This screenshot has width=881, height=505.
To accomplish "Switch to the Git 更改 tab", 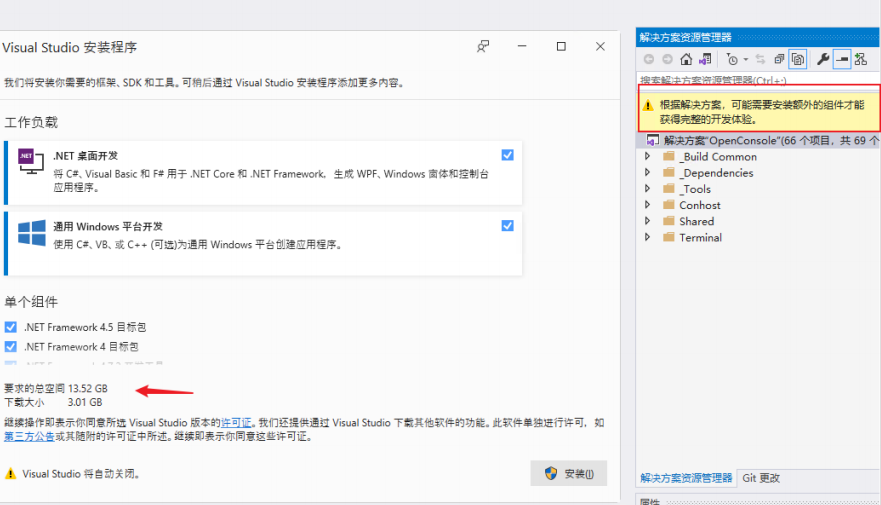I will (x=760, y=478).
